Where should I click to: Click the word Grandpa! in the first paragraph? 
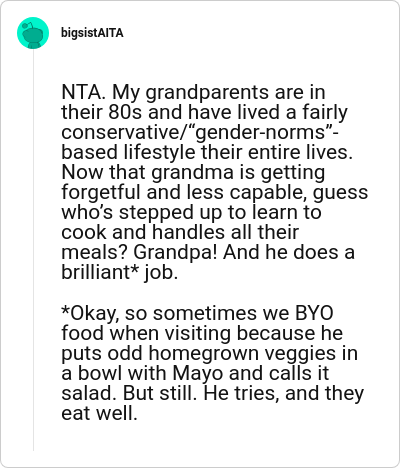(x=176, y=252)
